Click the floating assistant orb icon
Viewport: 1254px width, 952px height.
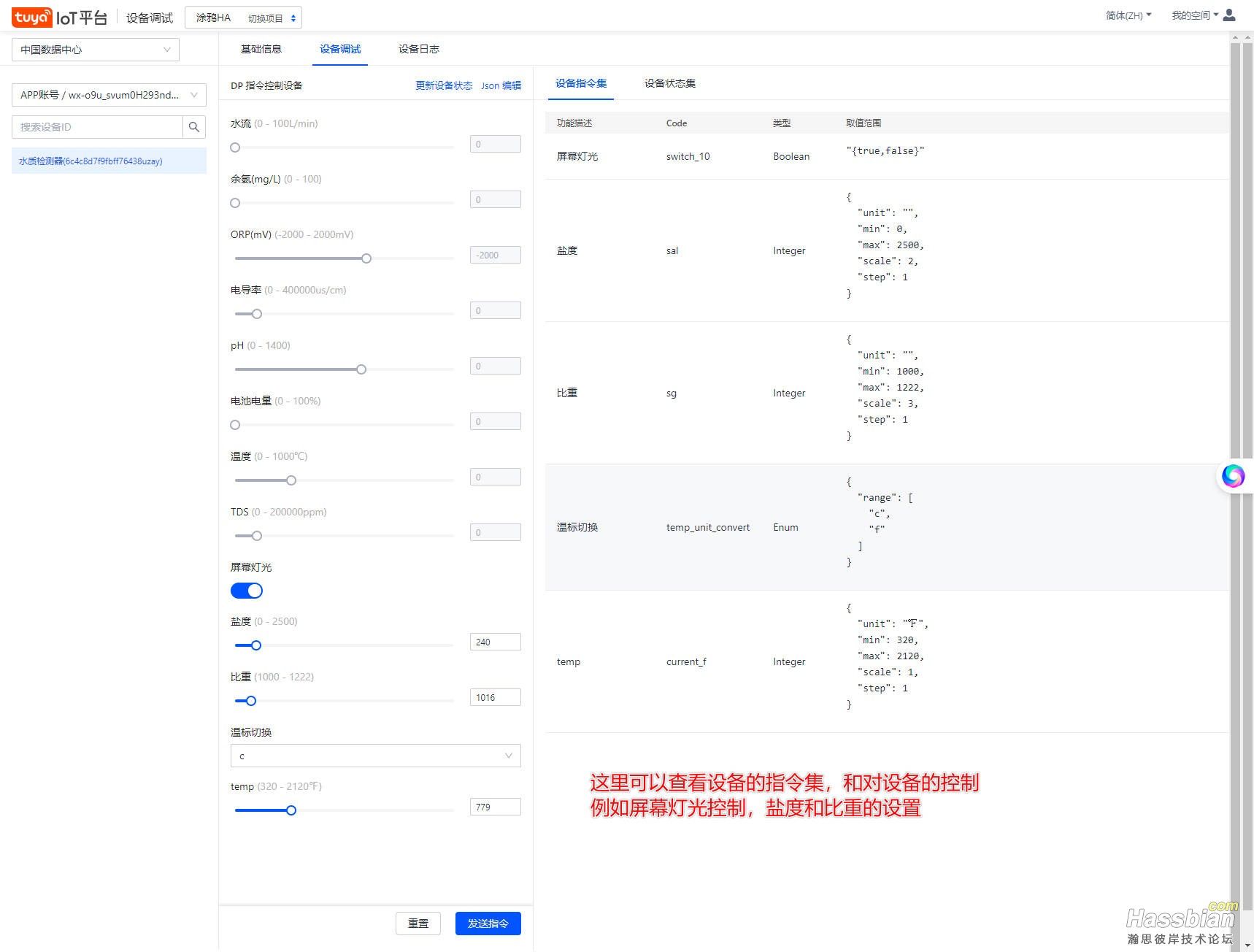(x=1234, y=476)
